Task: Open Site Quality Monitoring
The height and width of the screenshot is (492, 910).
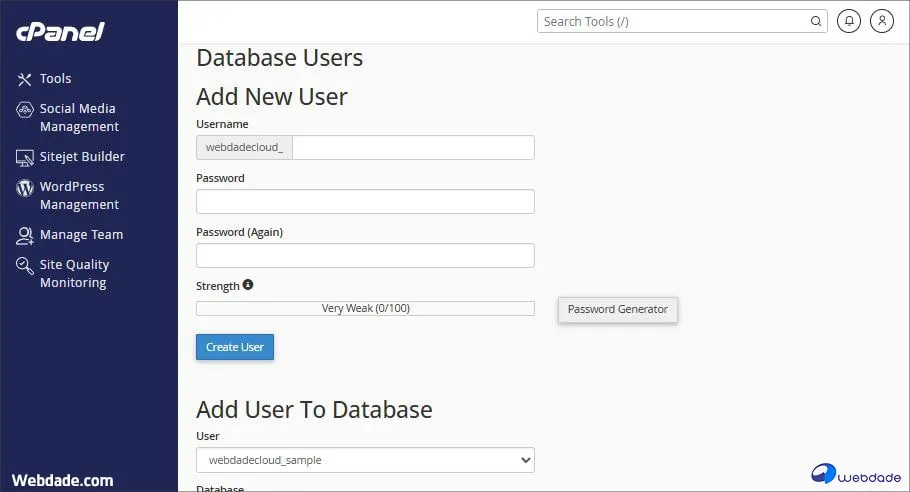Action: coord(74,273)
